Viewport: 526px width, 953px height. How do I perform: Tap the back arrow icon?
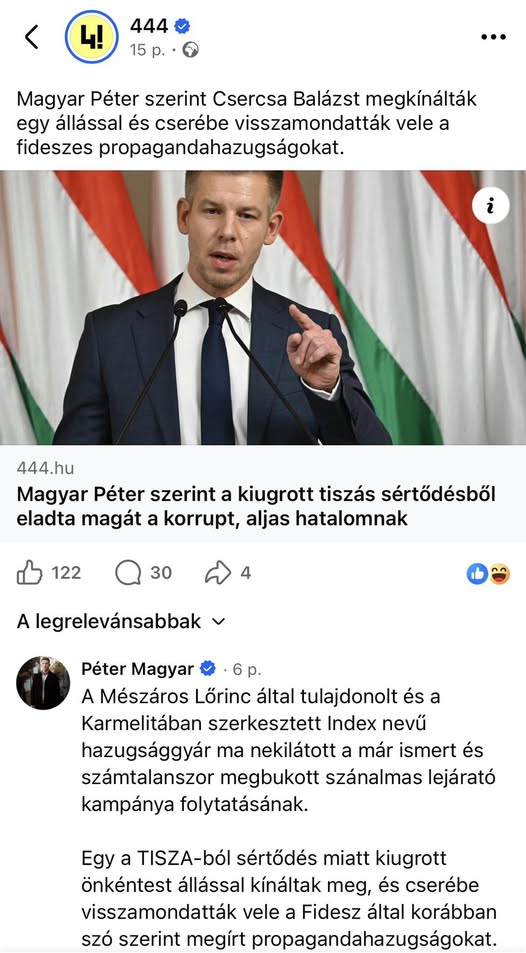point(32,37)
